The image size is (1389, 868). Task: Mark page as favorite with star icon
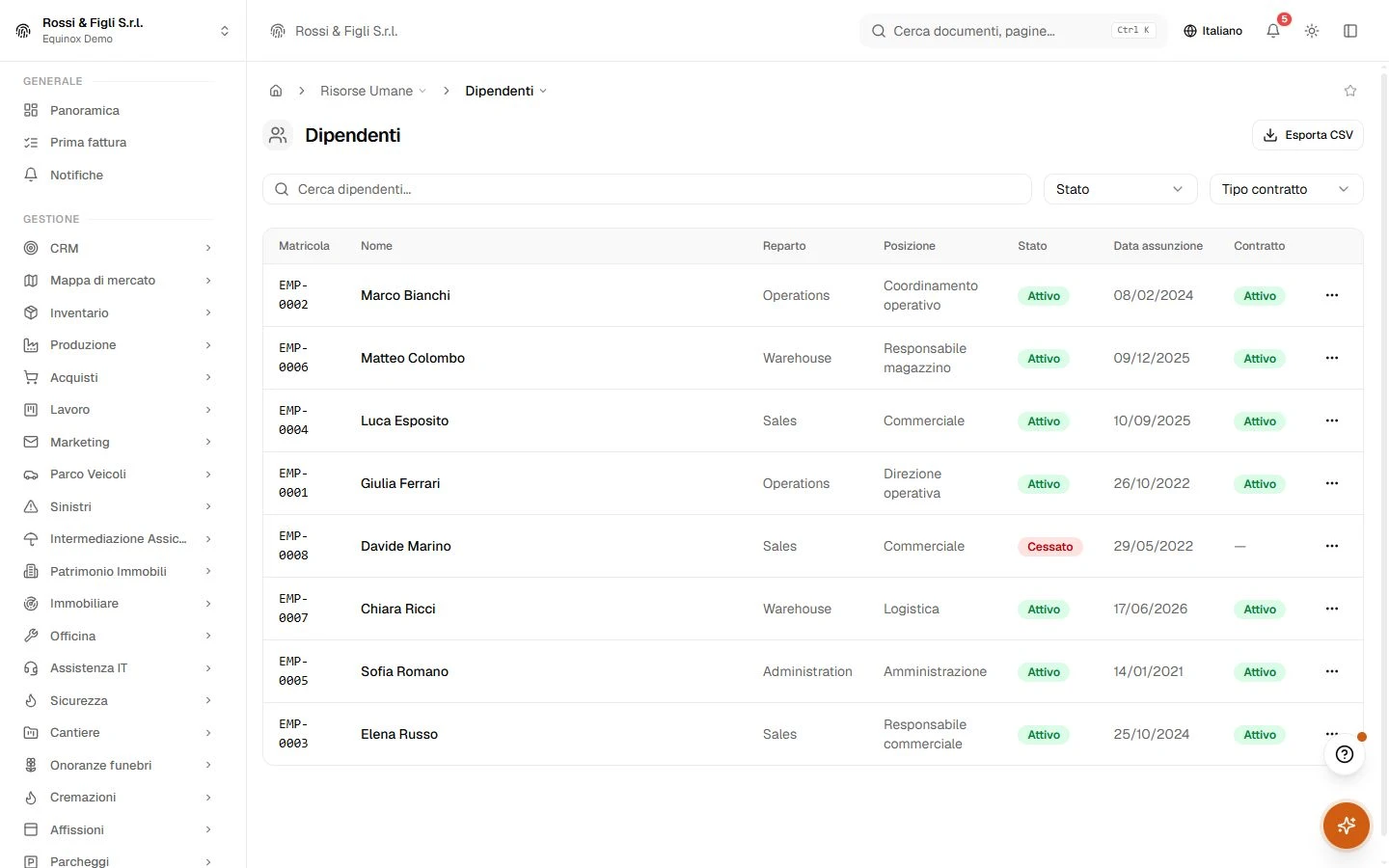click(1350, 91)
